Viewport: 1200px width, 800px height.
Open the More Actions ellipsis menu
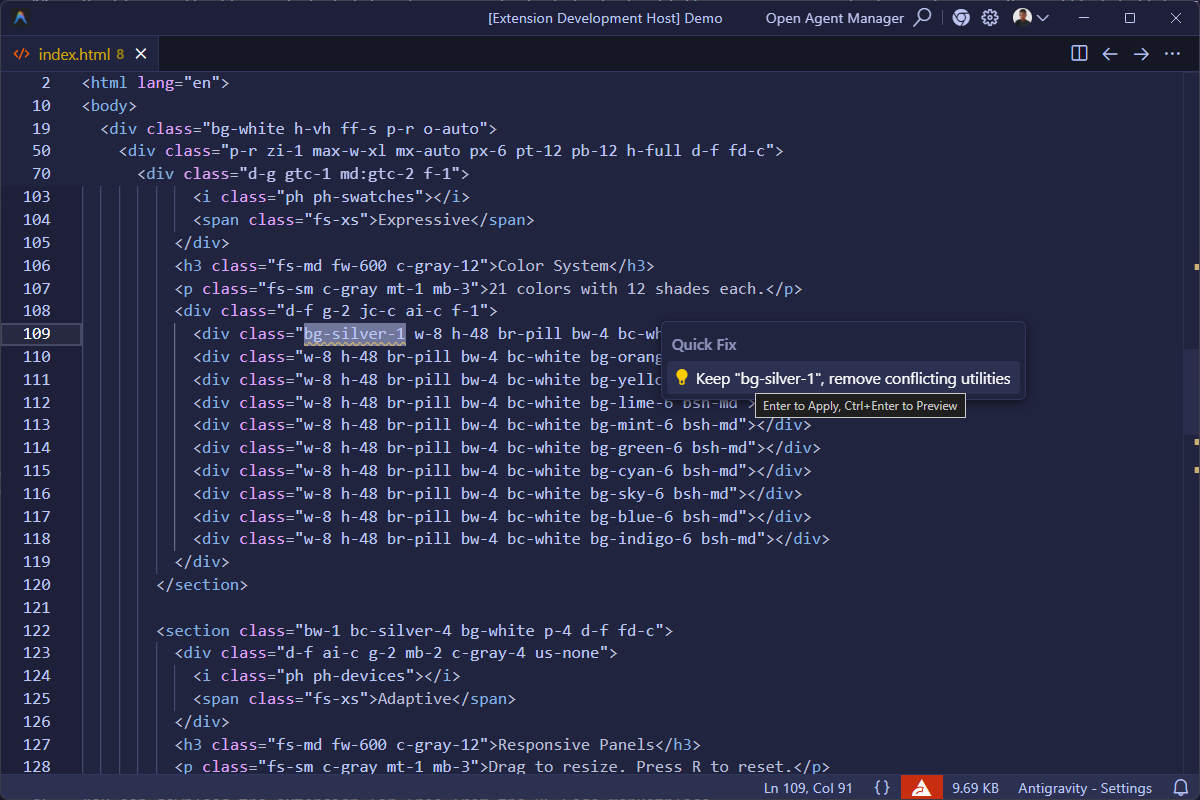click(1173, 54)
